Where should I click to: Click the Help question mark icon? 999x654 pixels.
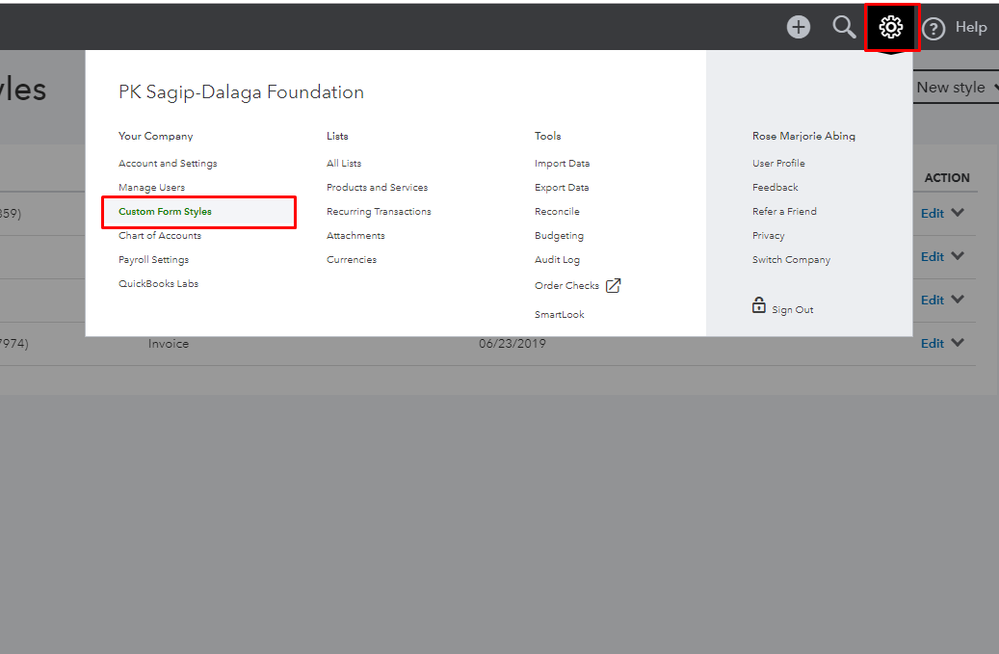933,29
